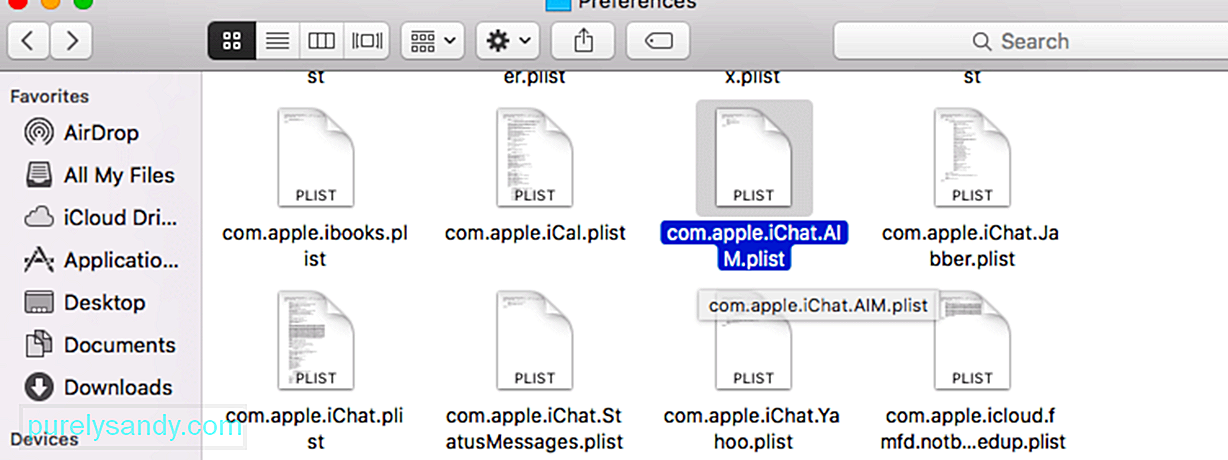Select the com.apple.iChat.StatusMessages.plist file icon
Image resolution: width=1228 pixels, height=460 pixels.
point(535,341)
